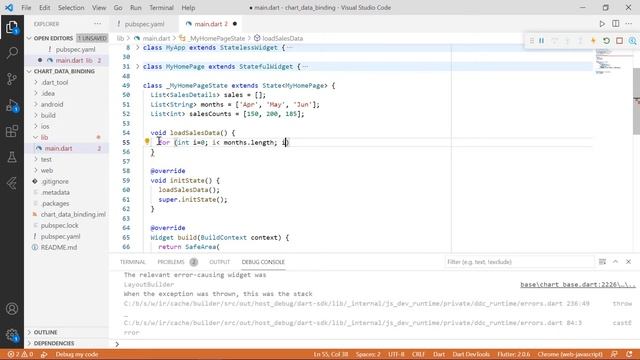Run the Dart file with play icon
The height and width of the screenshot is (360, 640).
pos(602,24)
